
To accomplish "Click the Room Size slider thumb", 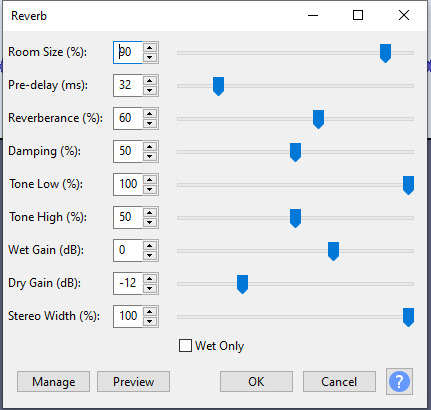I will [385, 53].
